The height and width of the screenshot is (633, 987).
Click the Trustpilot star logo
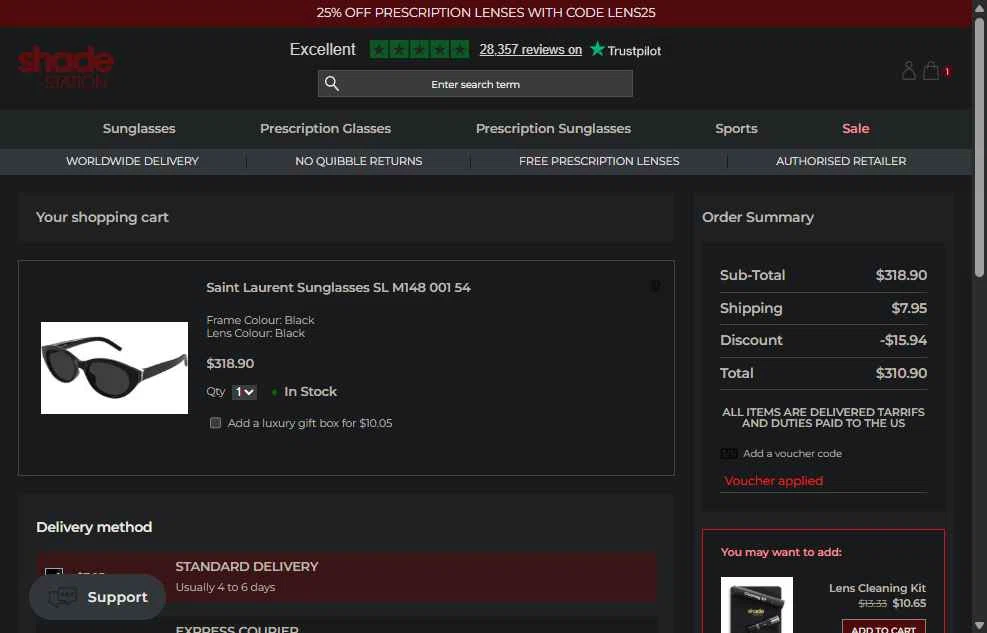[x=597, y=49]
